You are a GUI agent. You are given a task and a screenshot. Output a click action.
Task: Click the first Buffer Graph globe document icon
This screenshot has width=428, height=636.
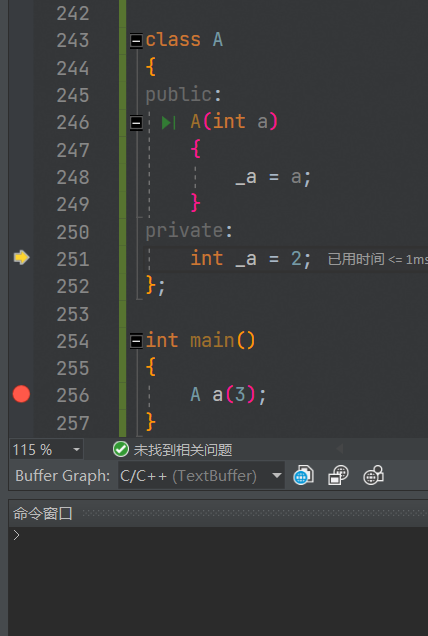[x=303, y=475]
